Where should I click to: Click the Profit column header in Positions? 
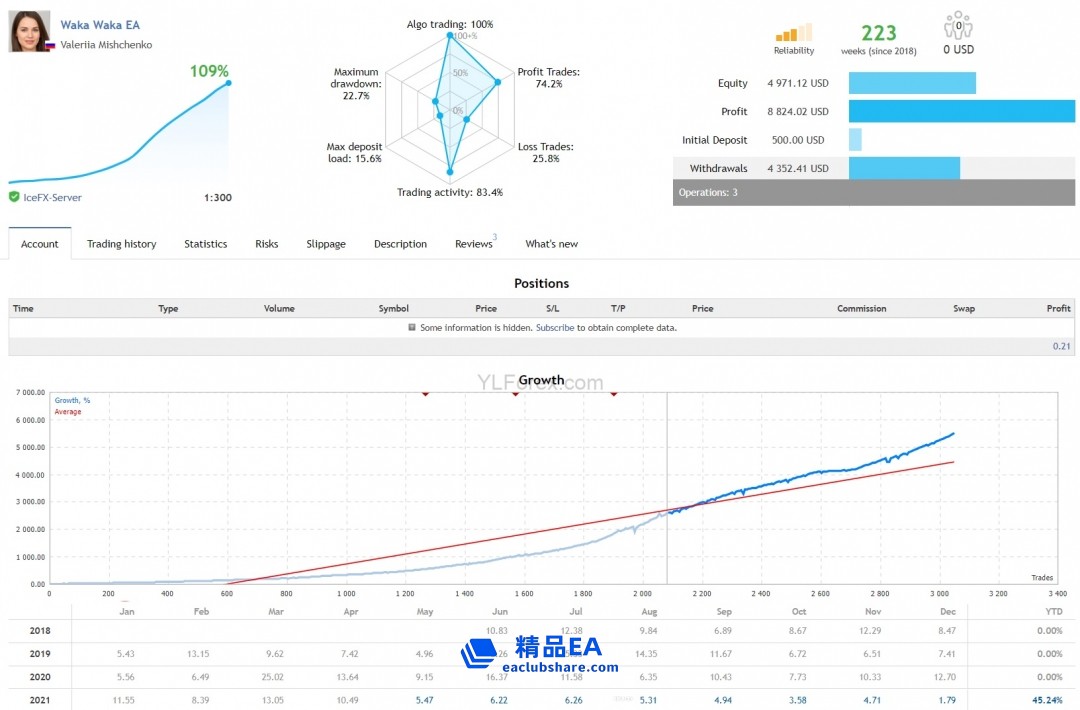click(1058, 308)
